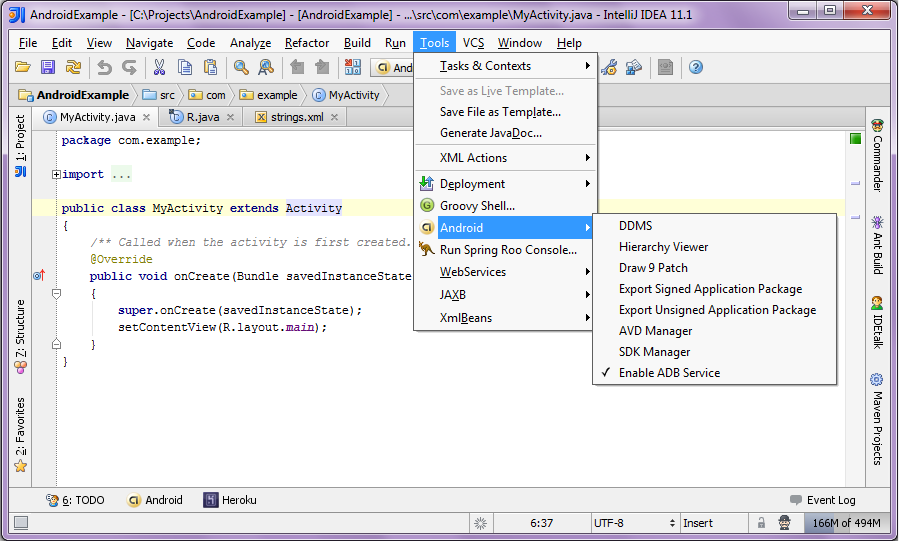Click the Save All toolbar icon
The height and width of the screenshot is (541, 899).
(x=48, y=67)
